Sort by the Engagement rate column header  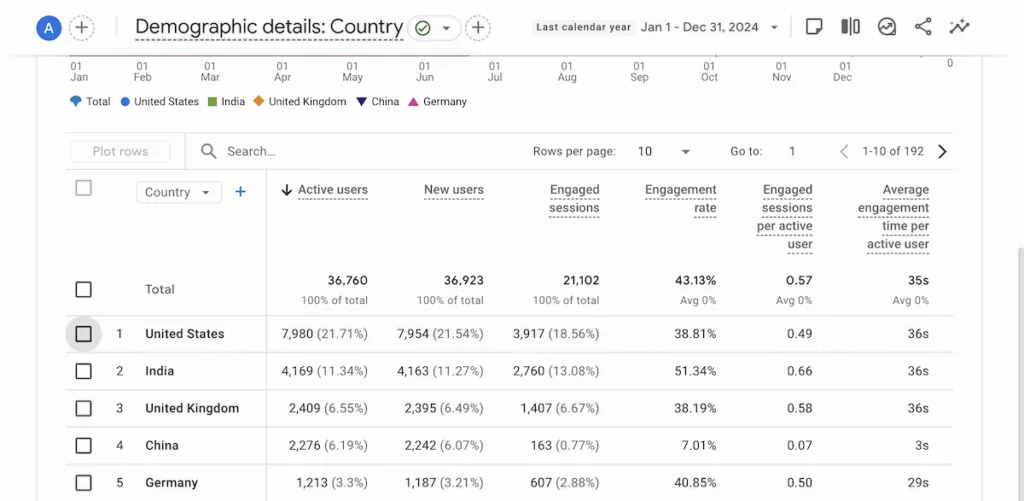coord(680,199)
